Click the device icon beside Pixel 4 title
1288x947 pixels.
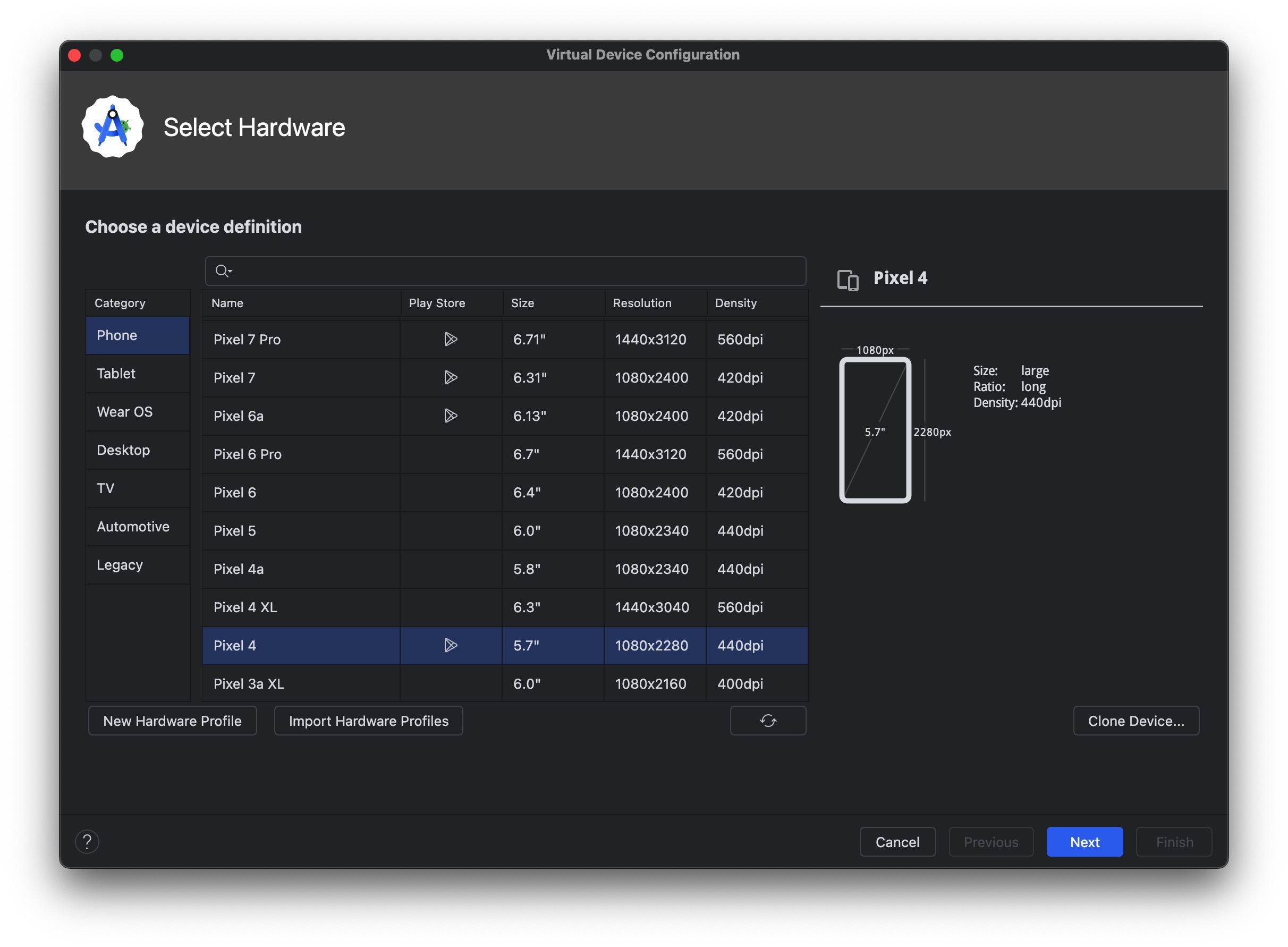847,280
